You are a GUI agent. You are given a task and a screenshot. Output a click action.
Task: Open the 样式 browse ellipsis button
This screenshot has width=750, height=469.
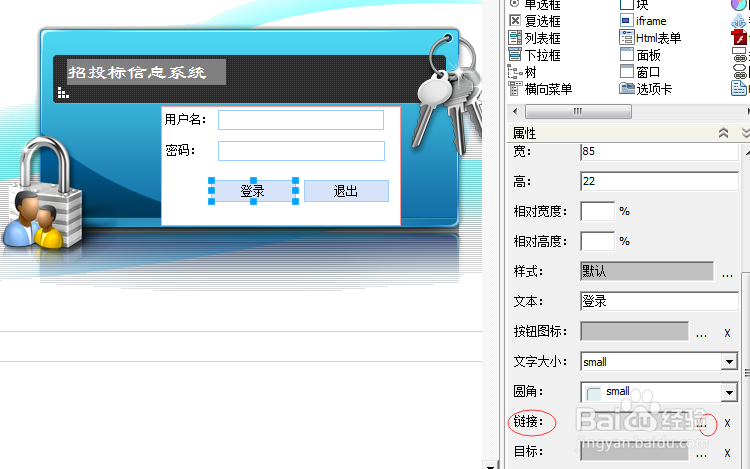(727, 274)
